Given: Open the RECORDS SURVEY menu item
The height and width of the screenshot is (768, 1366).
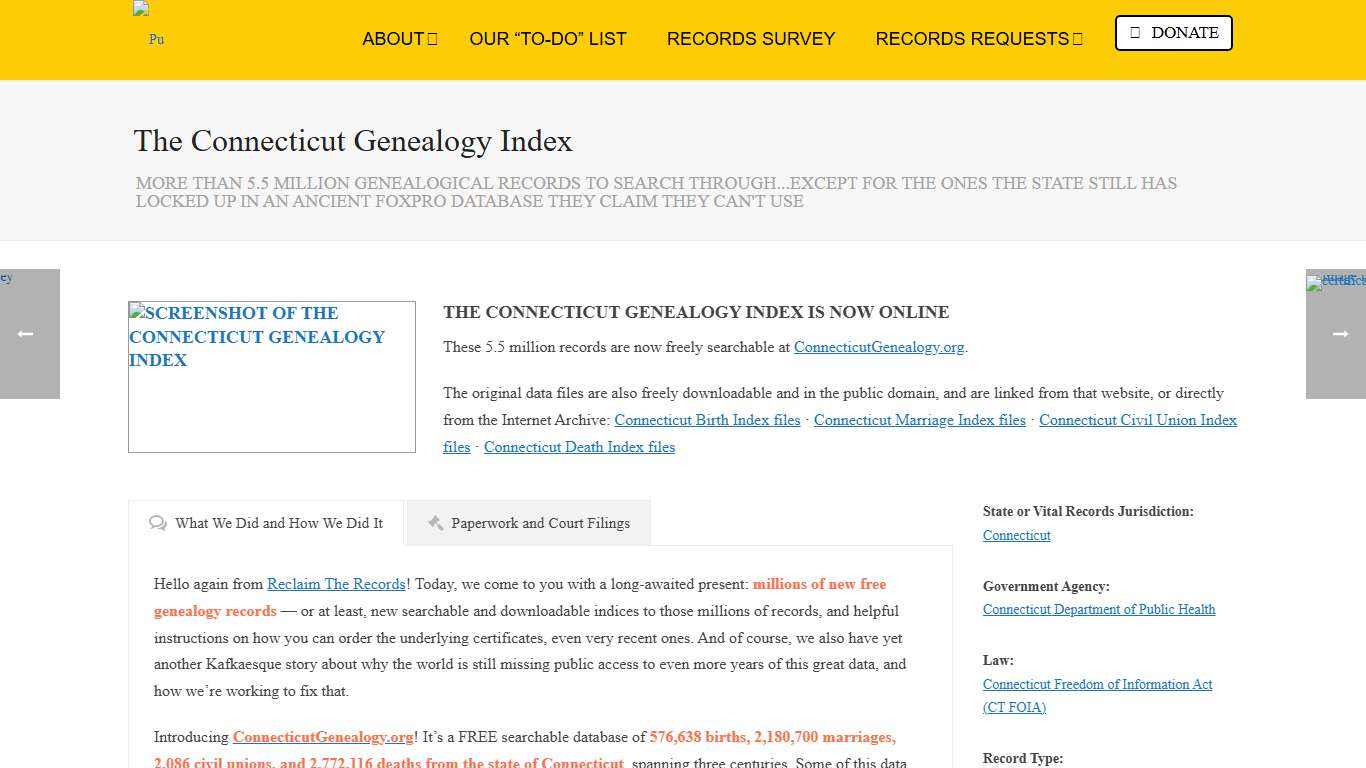Looking at the screenshot, I should click(x=751, y=39).
